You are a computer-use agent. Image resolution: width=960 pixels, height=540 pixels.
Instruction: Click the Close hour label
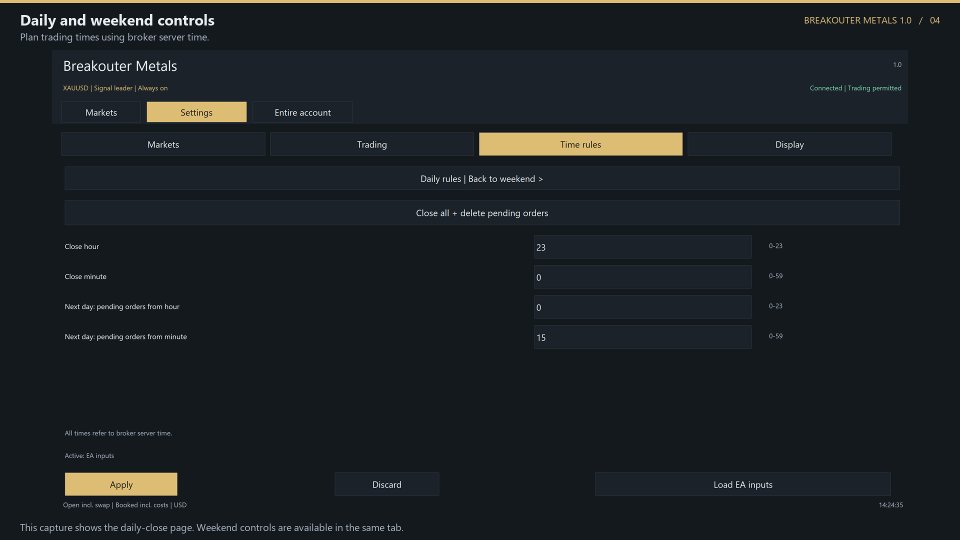coord(81,246)
